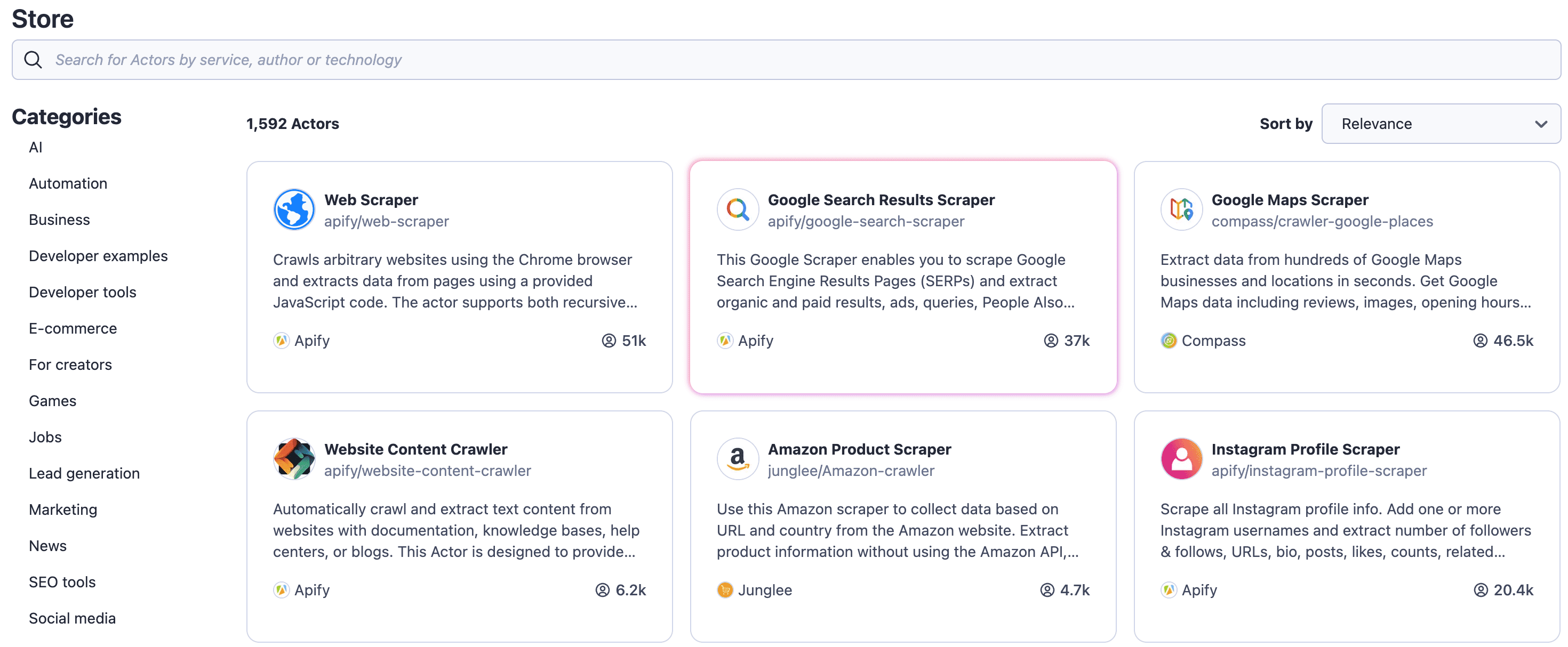This screenshot has height=647, width=1568.
Task: Select the Social media category
Action: (72, 618)
